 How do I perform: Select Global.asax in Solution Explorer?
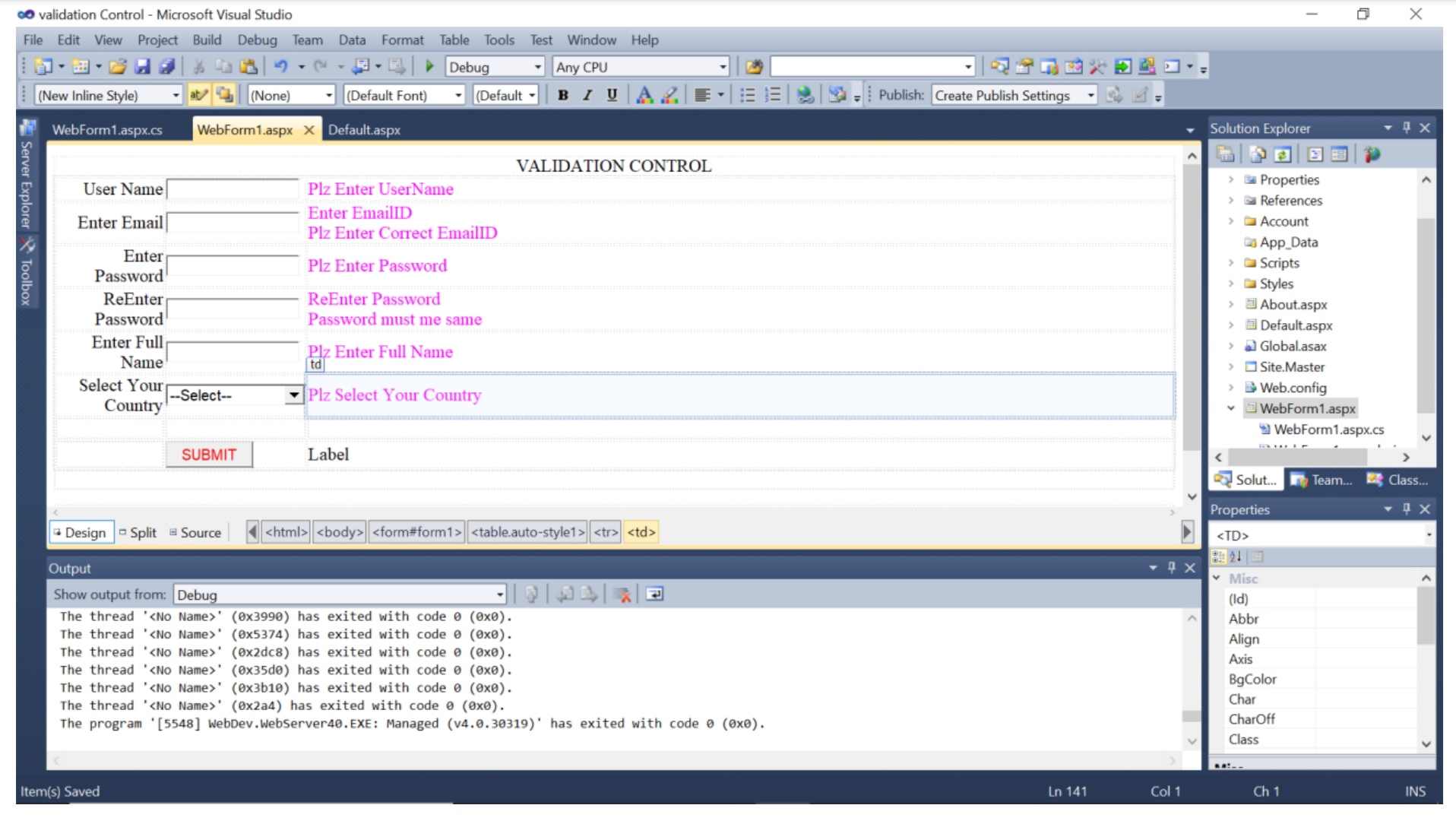coord(1293,346)
